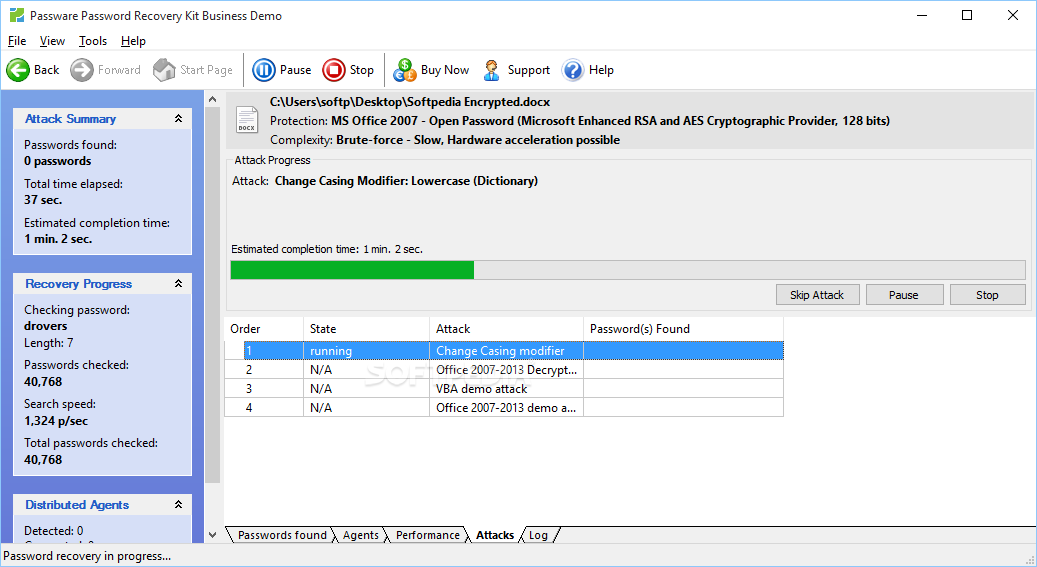This screenshot has width=1037, height=567.
Task: Click the green Back arrow icon
Action: [18, 69]
